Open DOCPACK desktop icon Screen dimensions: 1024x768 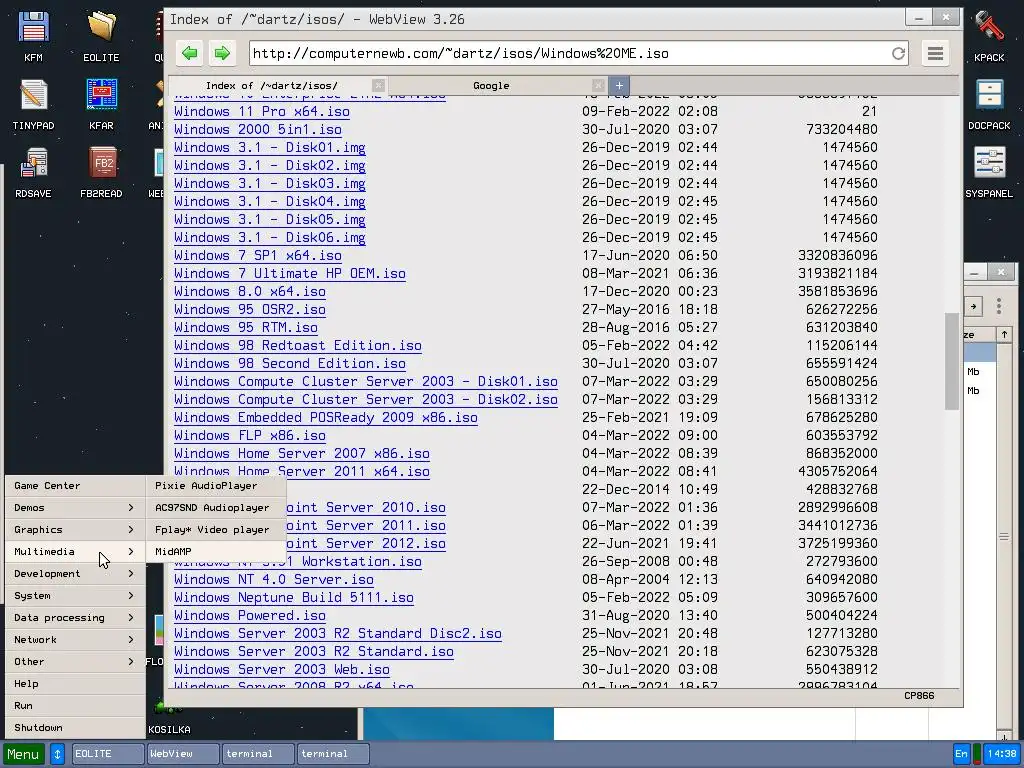click(x=989, y=104)
